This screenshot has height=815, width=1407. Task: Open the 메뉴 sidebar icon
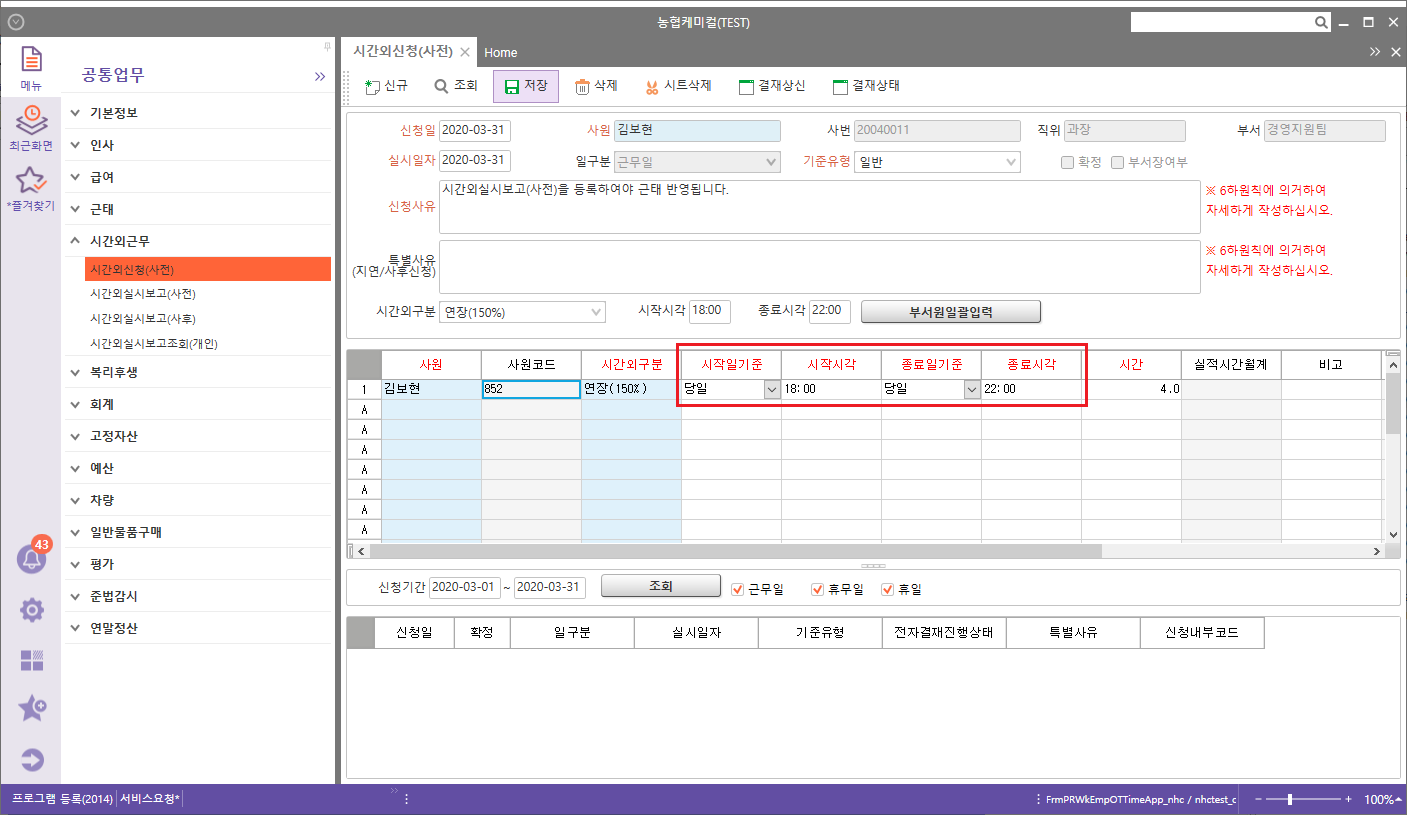(31, 68)
